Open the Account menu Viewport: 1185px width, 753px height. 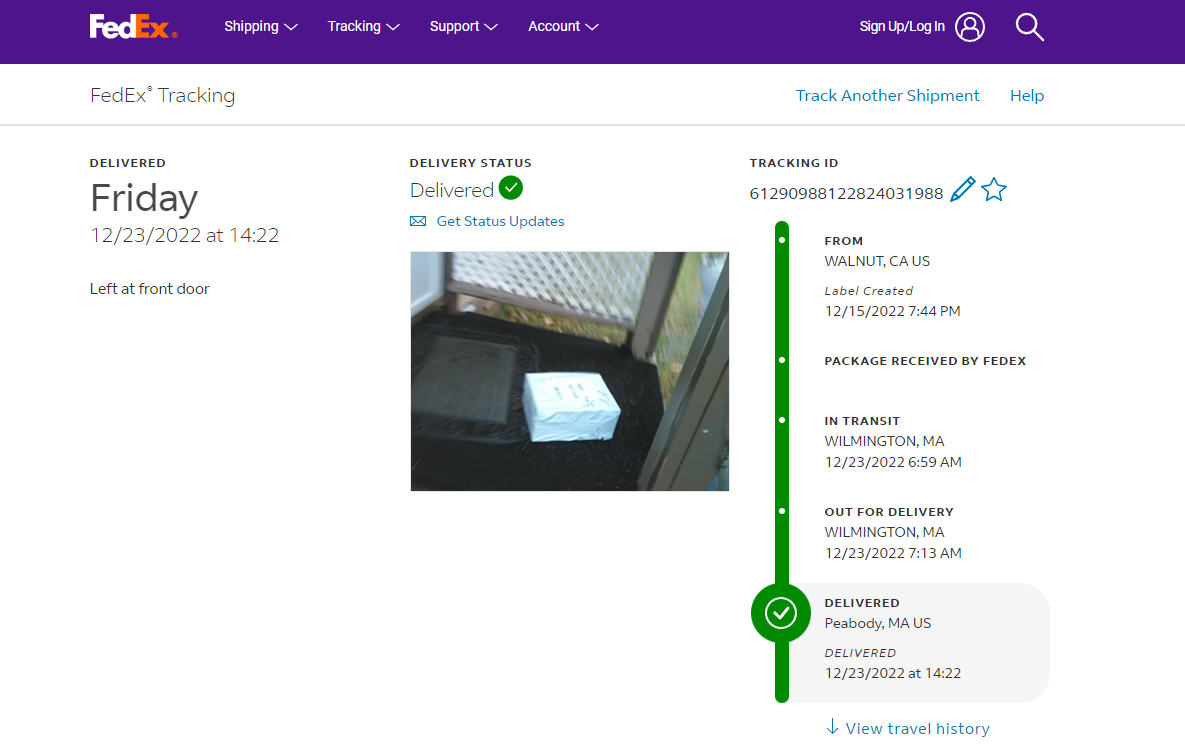pyautogui.click(x=563, y=27)
